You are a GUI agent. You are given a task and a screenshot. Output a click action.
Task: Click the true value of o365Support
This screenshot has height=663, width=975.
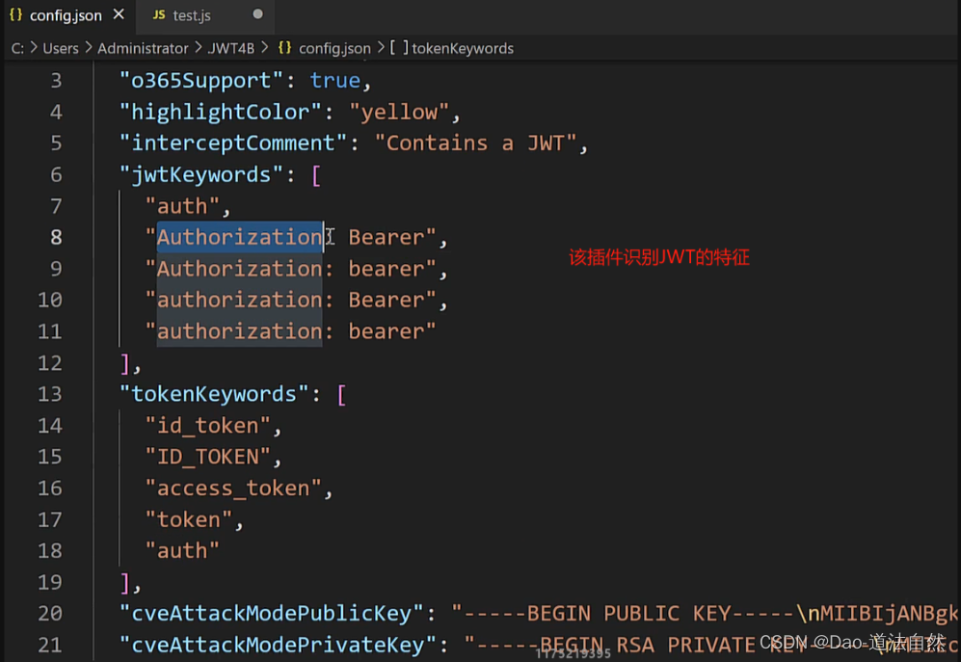pyautogui.click(x=334, y=81)
